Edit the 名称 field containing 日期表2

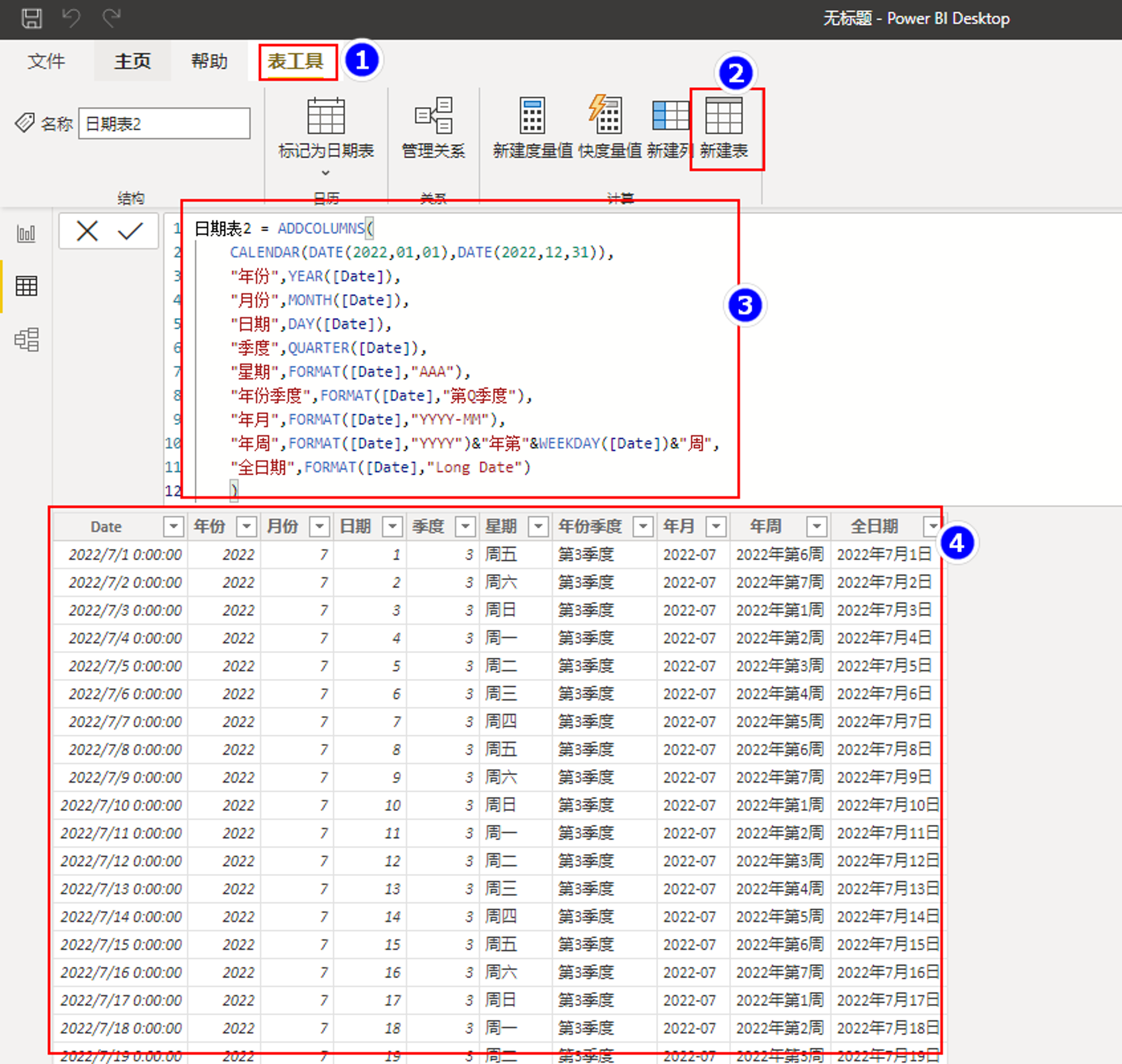(x=164, y=123)
